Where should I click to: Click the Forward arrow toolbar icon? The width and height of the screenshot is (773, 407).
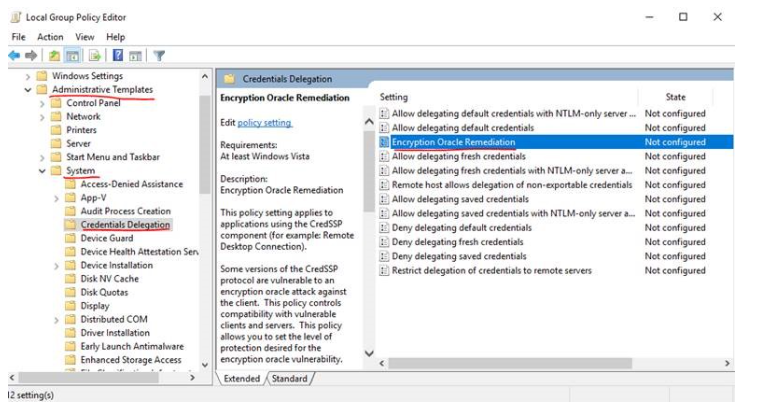[31, 55]
